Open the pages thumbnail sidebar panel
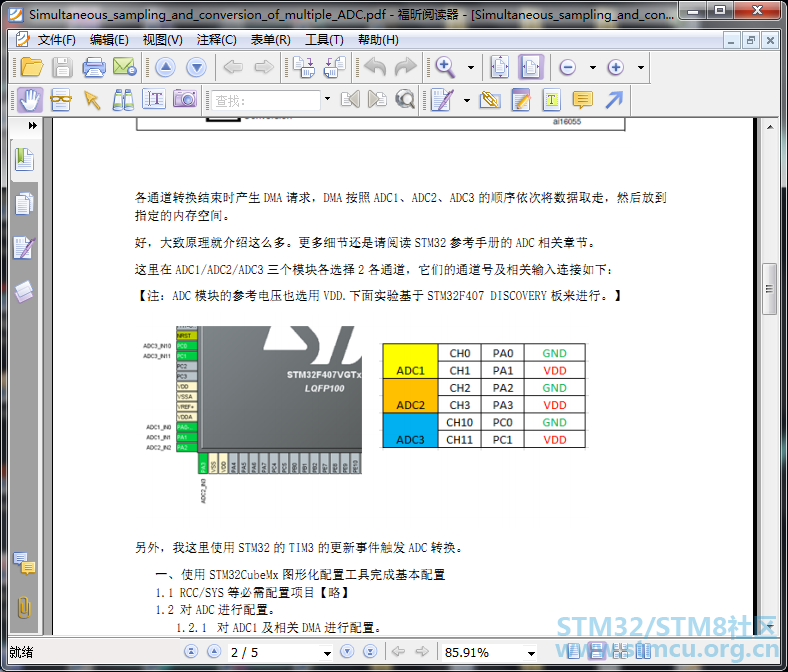Image resolution: width=788 pixels, height=672 pixels. [x=24, y=204]
